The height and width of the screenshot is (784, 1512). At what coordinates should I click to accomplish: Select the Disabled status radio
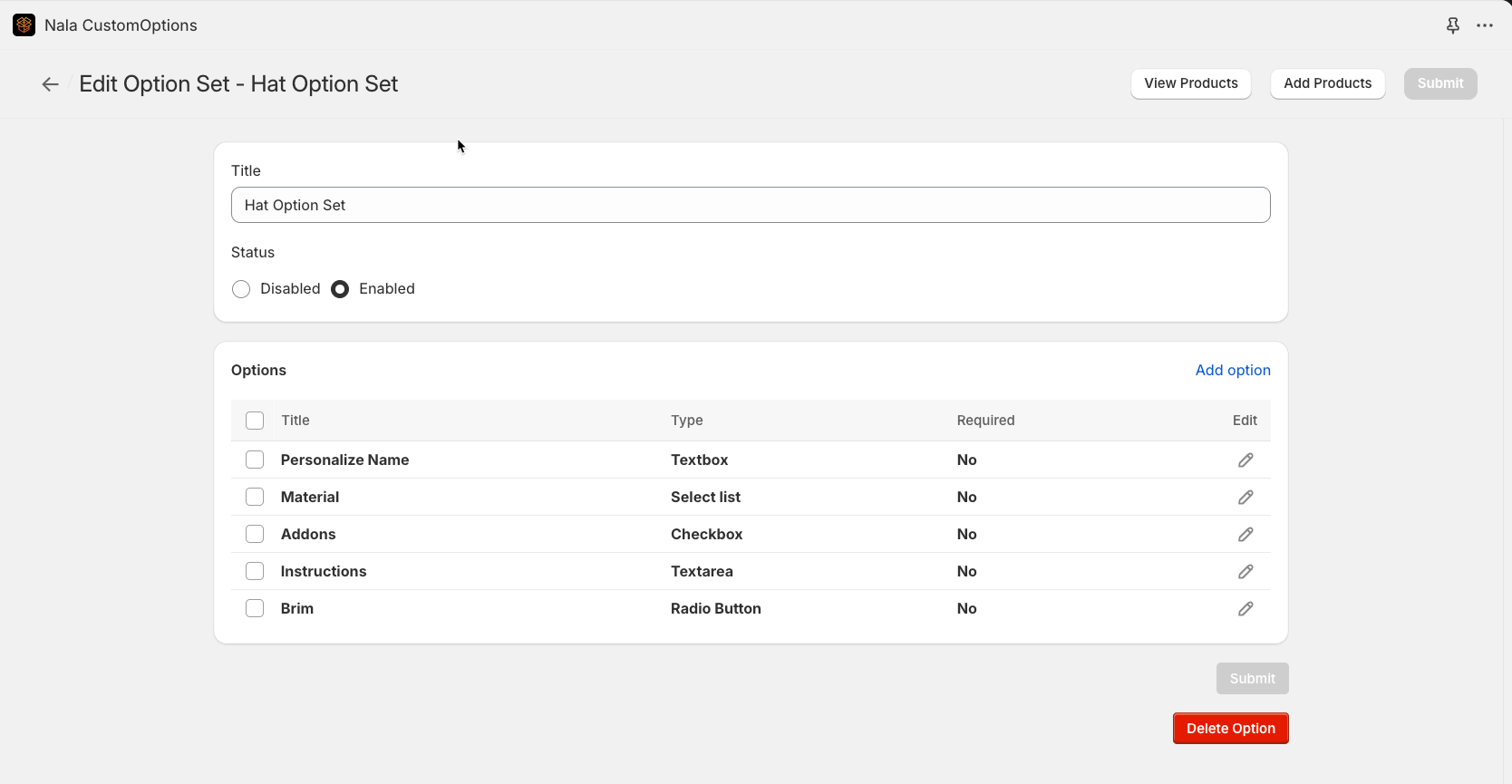[x=241, y=289]
